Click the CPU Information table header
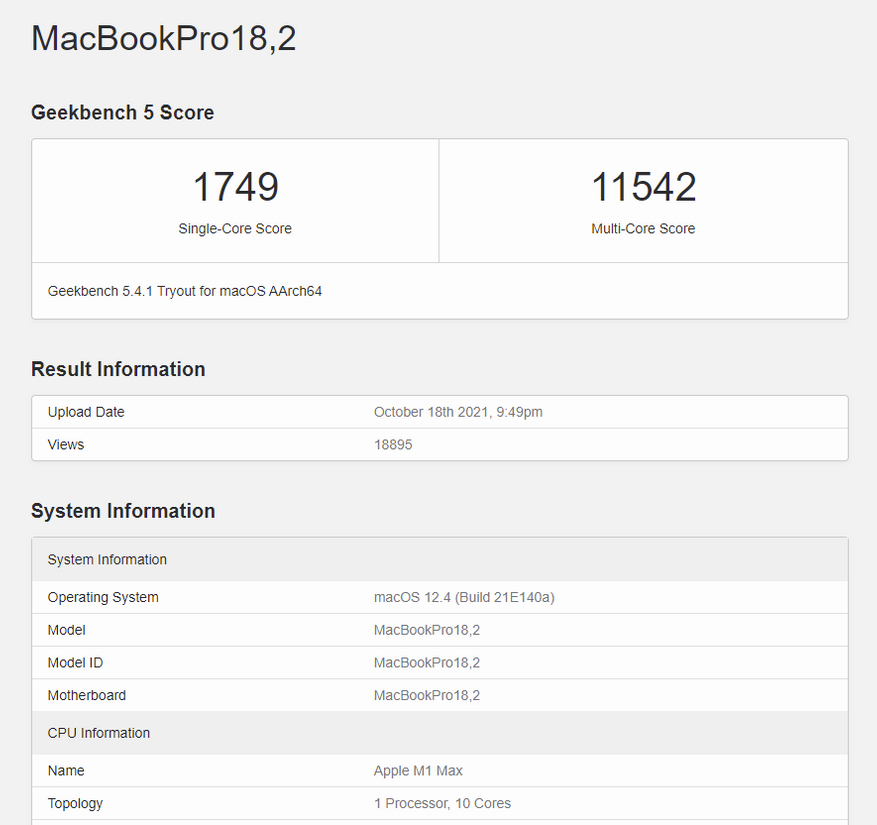The height and width of the screenshot is (825, 877). pos(99,733)
